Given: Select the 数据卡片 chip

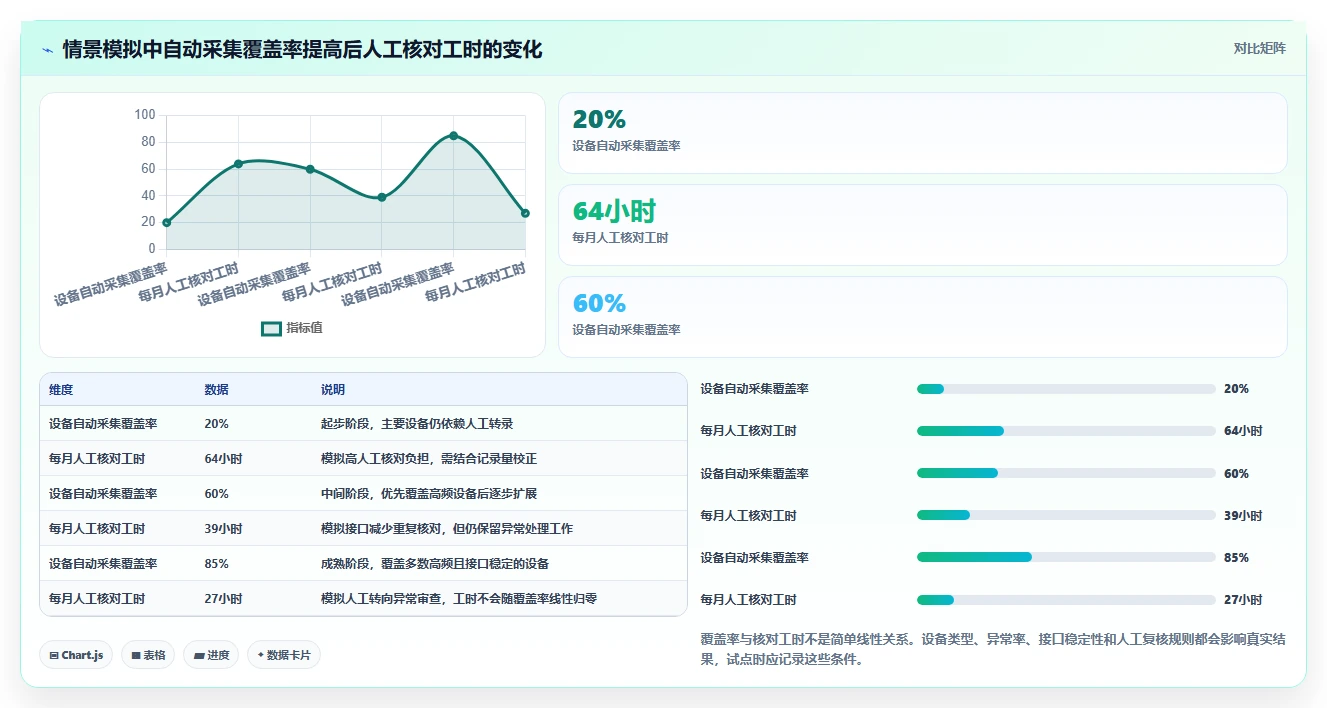Looking at the screenshot, I should [284, 655].
